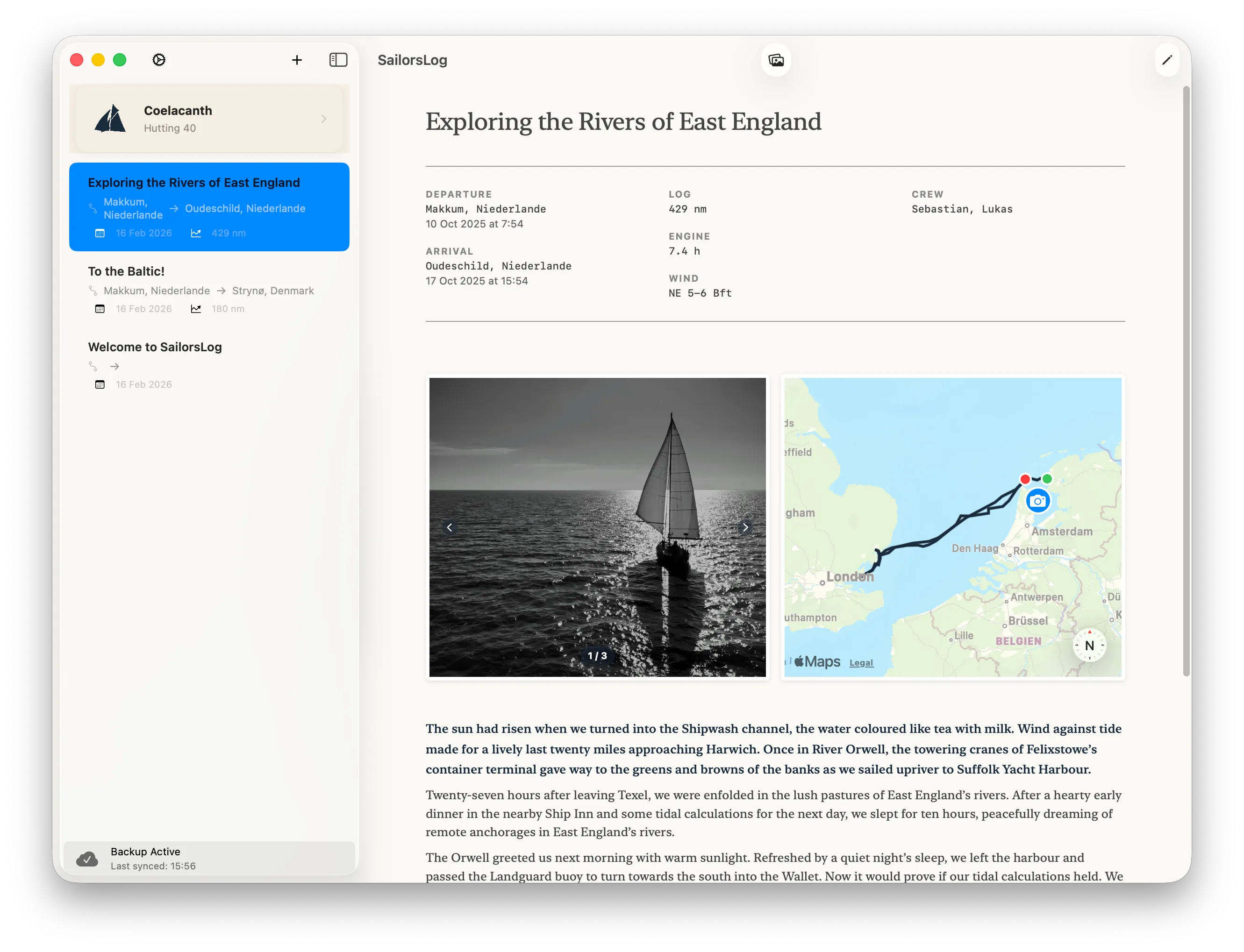Click the green route start marker
The height and width of the screenshot is (952, 1244).
point(1047,479)
